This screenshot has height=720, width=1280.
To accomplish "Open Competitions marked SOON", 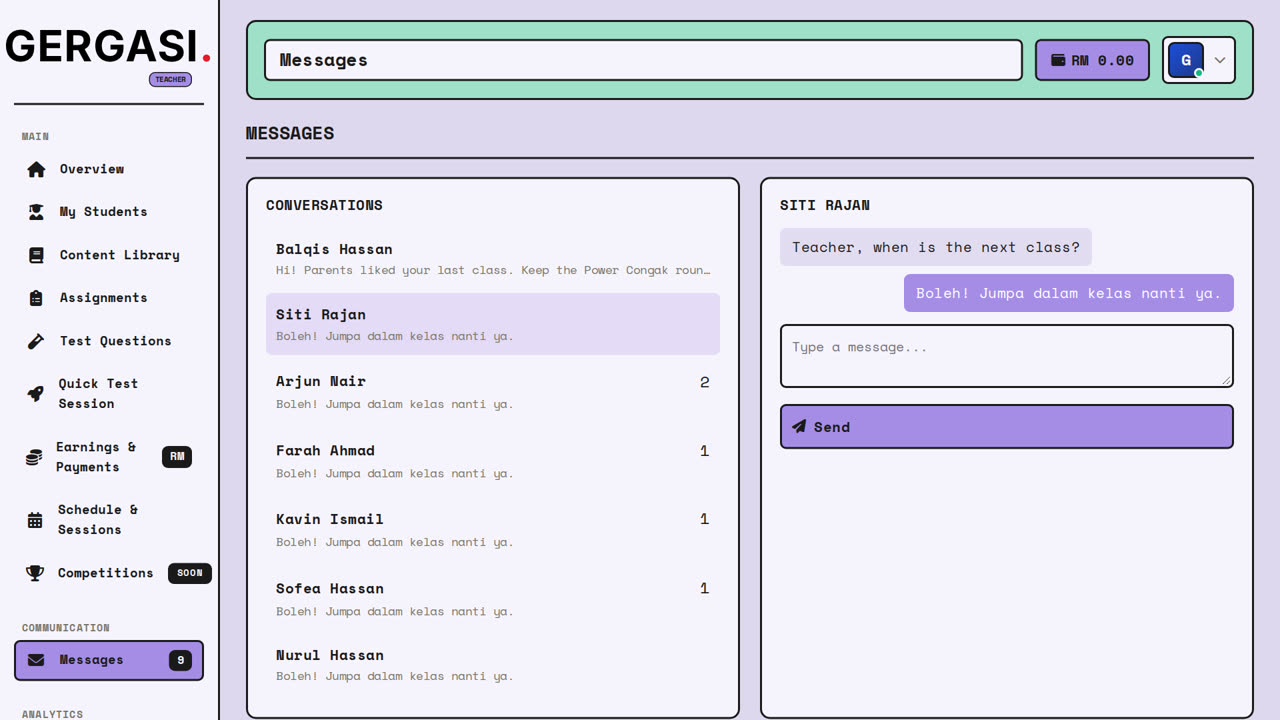I will [109, 573].
